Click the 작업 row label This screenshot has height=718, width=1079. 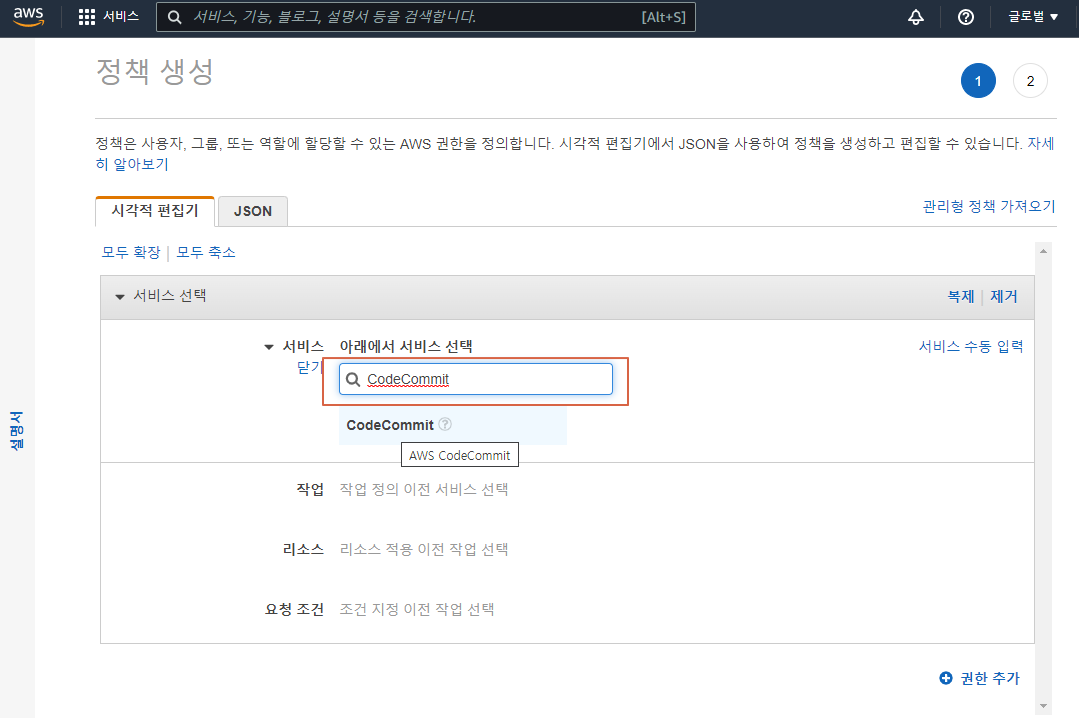[x=310, y=489]
